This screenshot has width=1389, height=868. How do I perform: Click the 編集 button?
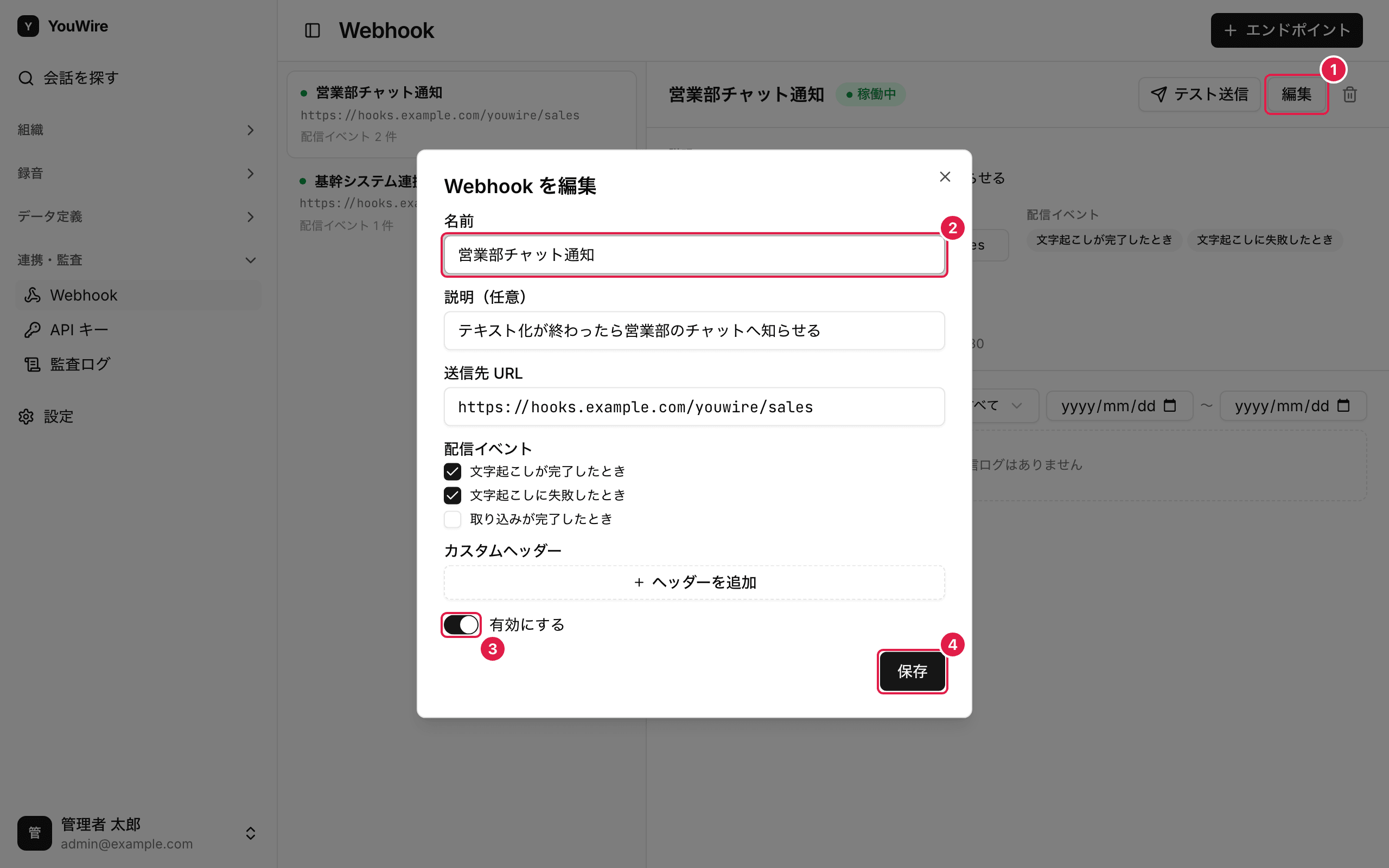pyautogui.click(x=1296, y=94)
